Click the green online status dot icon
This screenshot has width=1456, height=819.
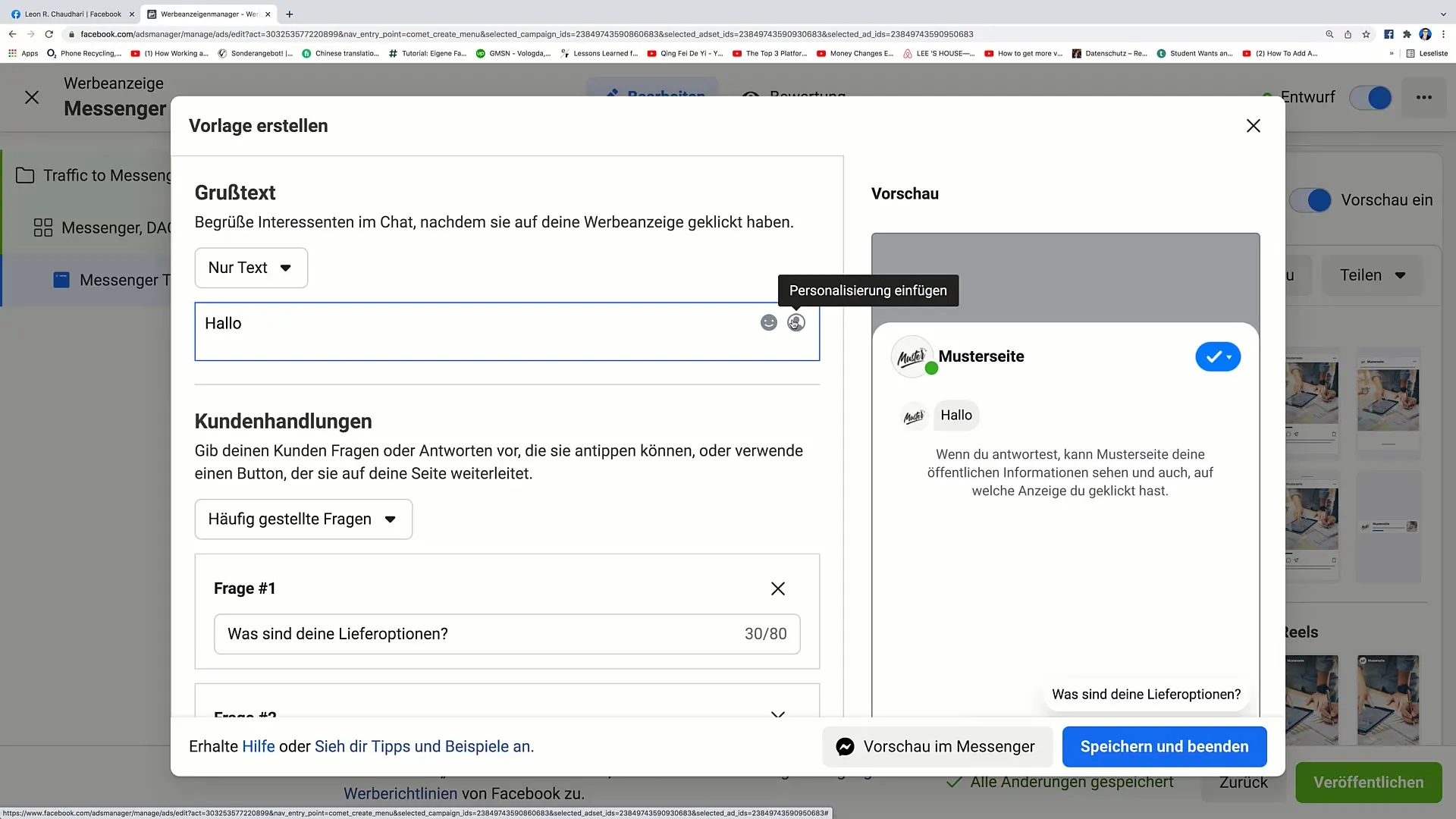(931, 369)
